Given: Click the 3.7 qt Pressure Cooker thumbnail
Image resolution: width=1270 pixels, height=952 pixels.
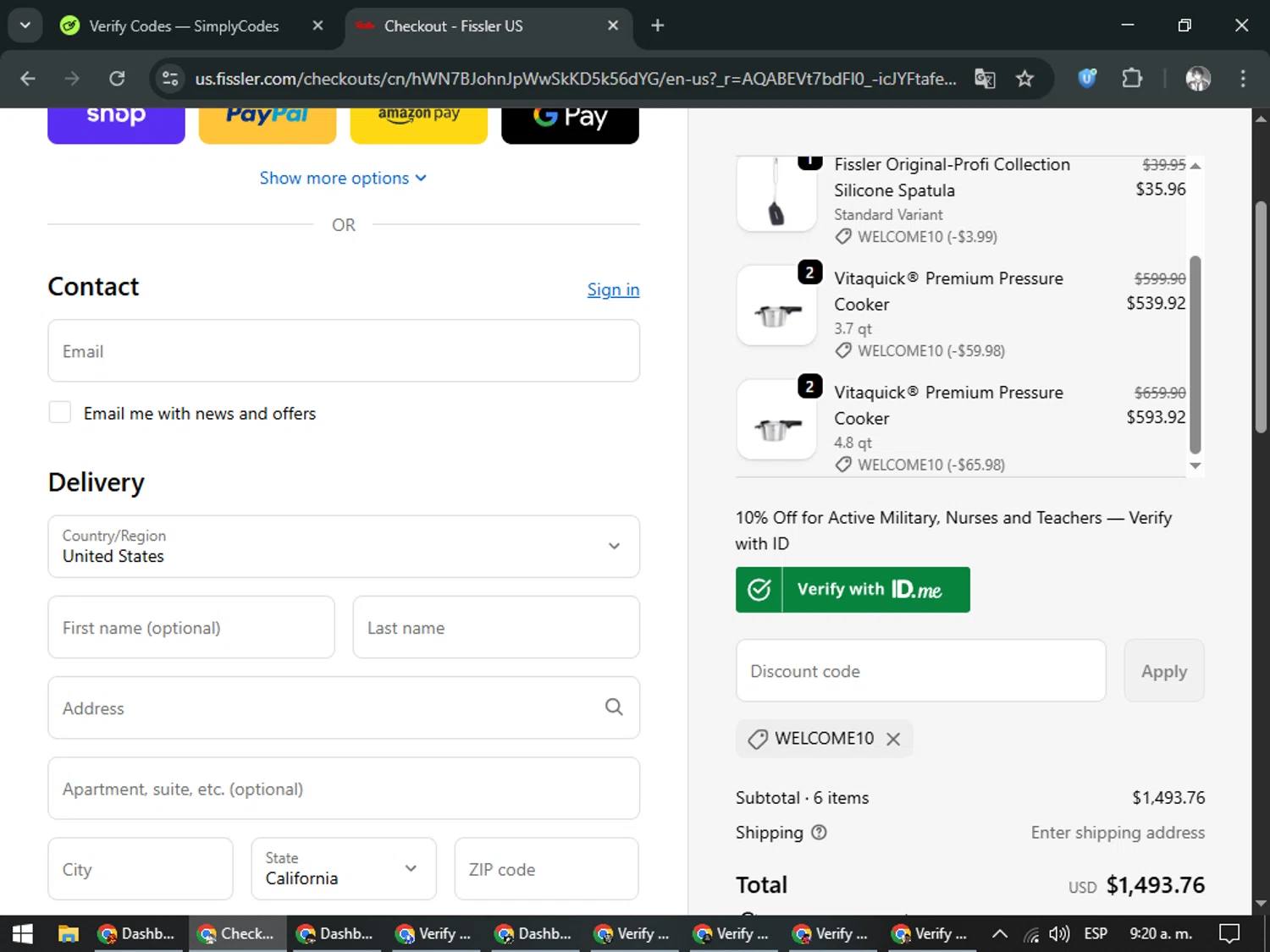Looking at the screenshot, I should tap(776, 305).
